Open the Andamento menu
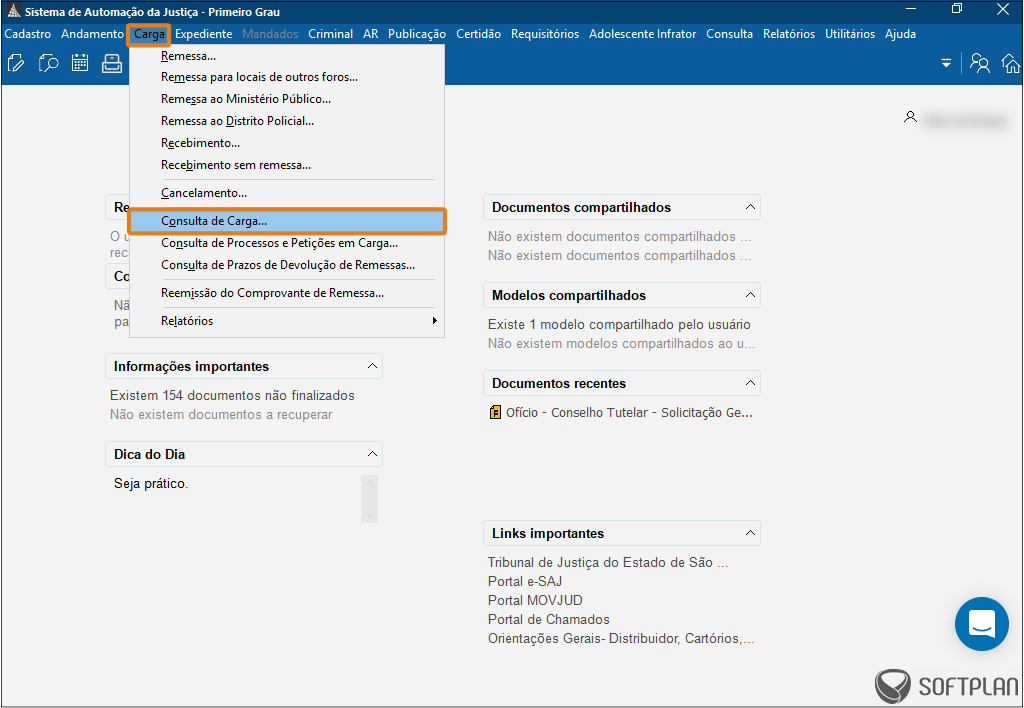The image size is (1024, 708). pyautogui.click(x=92, y=34)
